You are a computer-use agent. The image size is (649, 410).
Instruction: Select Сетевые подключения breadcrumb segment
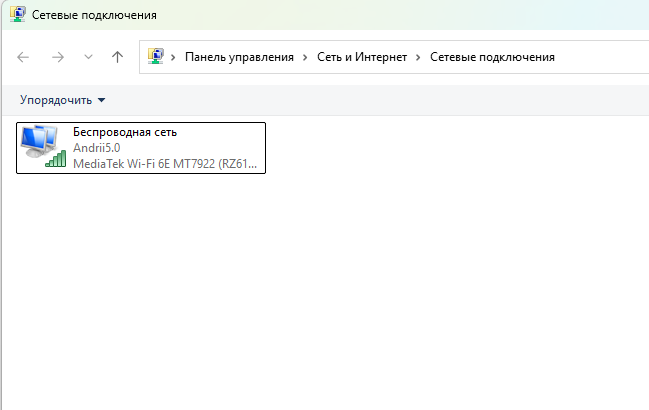[x=492, y=57]
